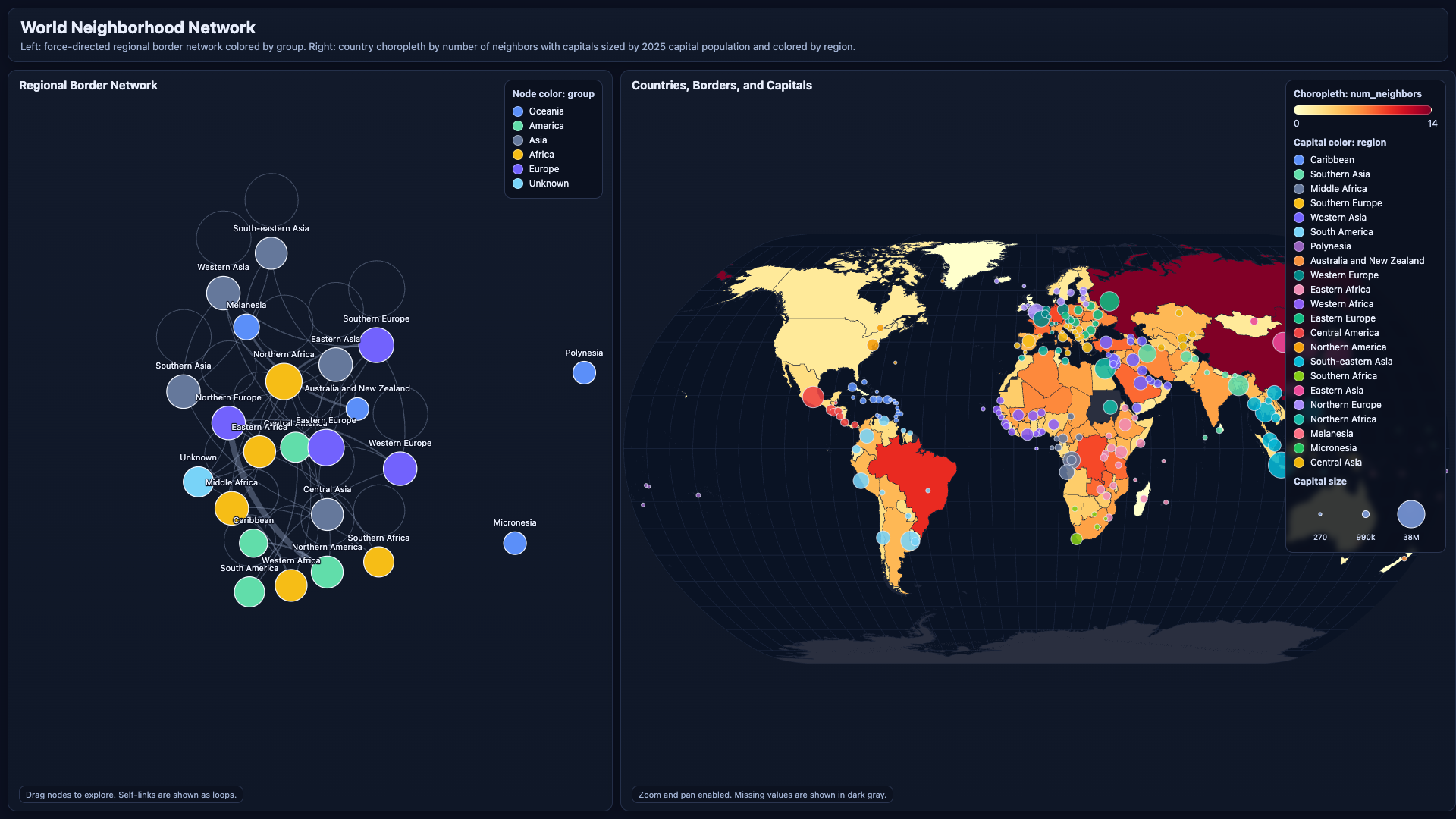Click the World Neighborhood Network title
Image resolution: width=1456 pixels, height=819 pixels.
click(x=138, y=28)
